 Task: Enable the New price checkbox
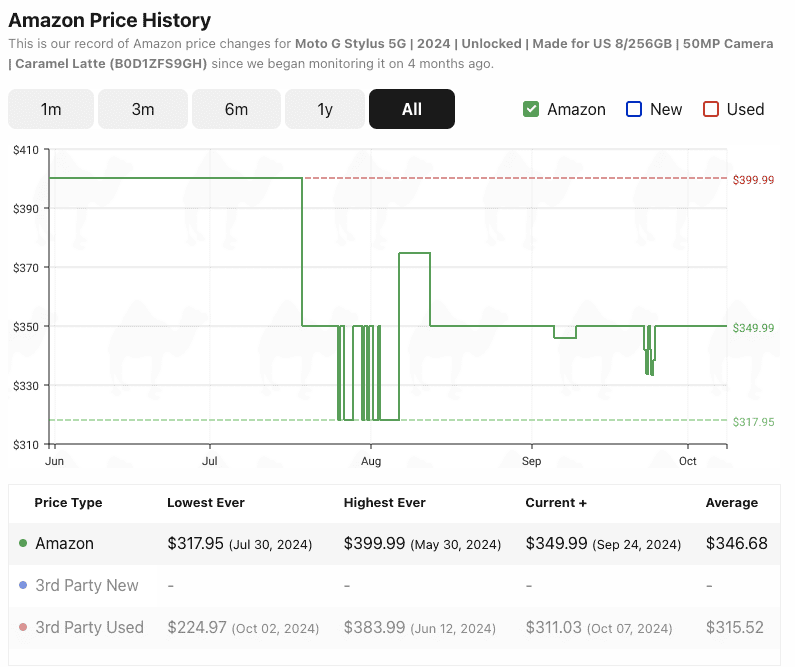[x=633, y=109]
